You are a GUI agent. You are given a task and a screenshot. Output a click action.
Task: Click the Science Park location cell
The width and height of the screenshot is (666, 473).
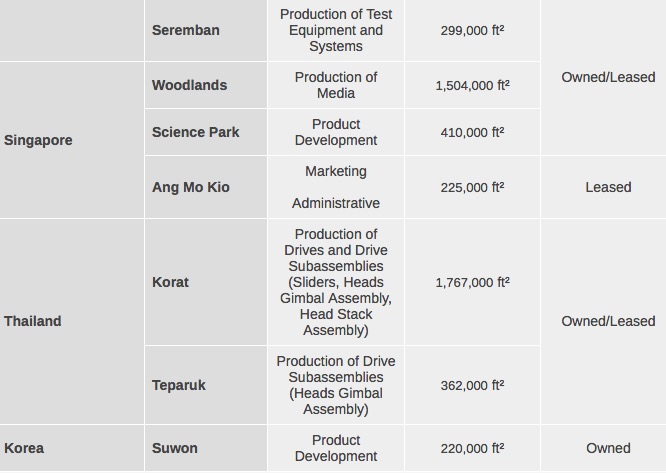(195, 132)
